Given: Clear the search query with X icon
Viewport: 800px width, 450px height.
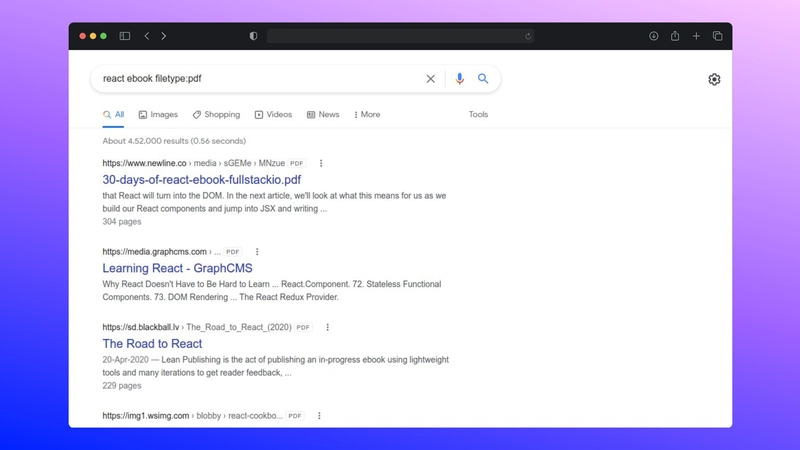Looking at the screenshot, I should [x=431, y=79].
